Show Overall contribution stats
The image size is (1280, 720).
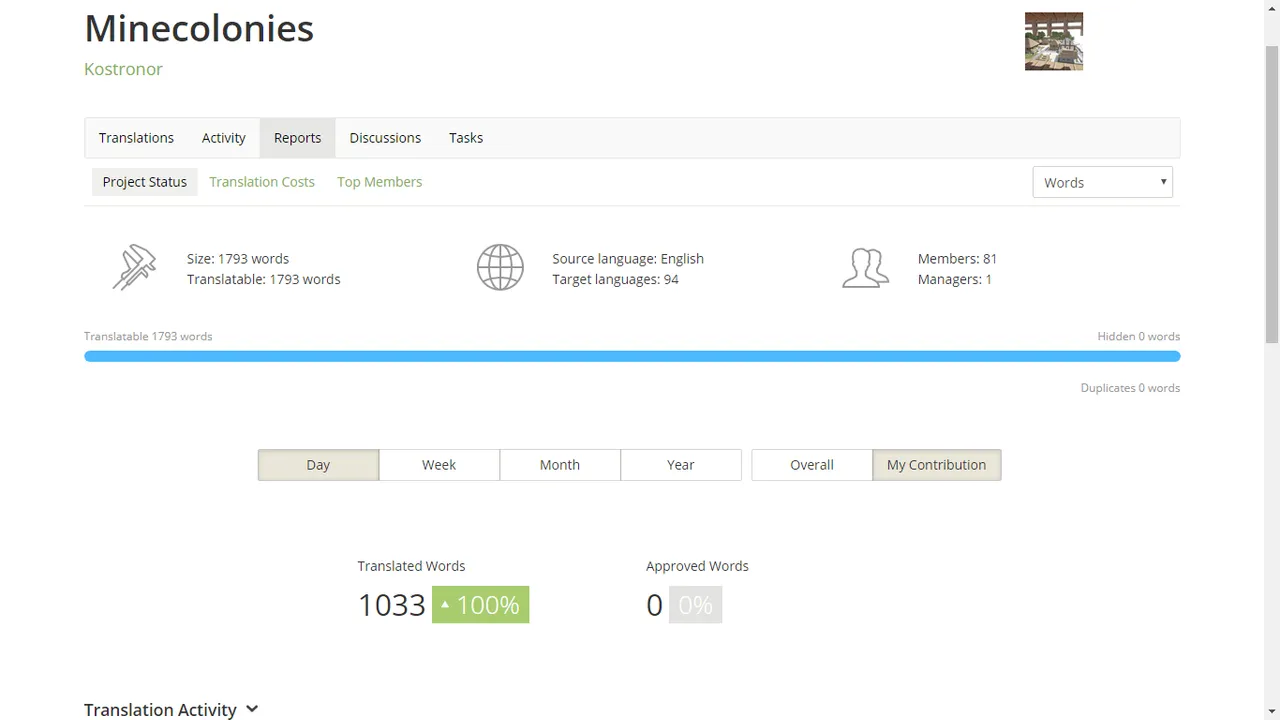pos(812,465)
